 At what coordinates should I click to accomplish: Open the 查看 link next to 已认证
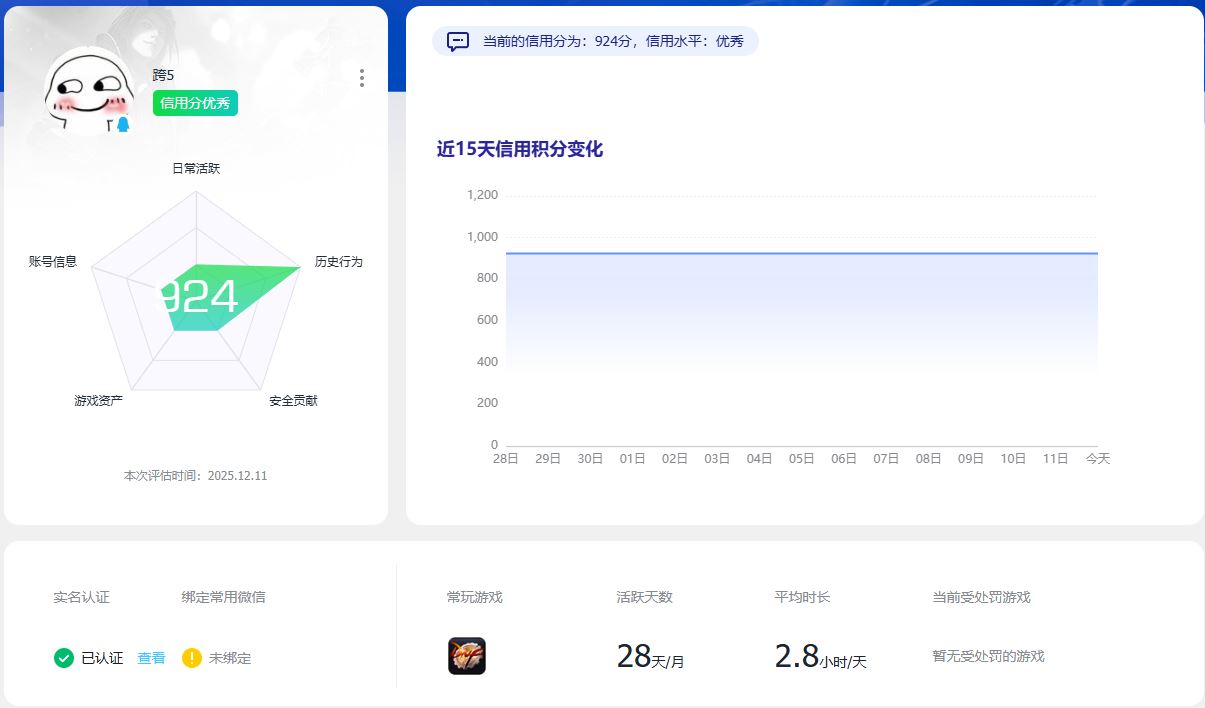tap(151, 658)
